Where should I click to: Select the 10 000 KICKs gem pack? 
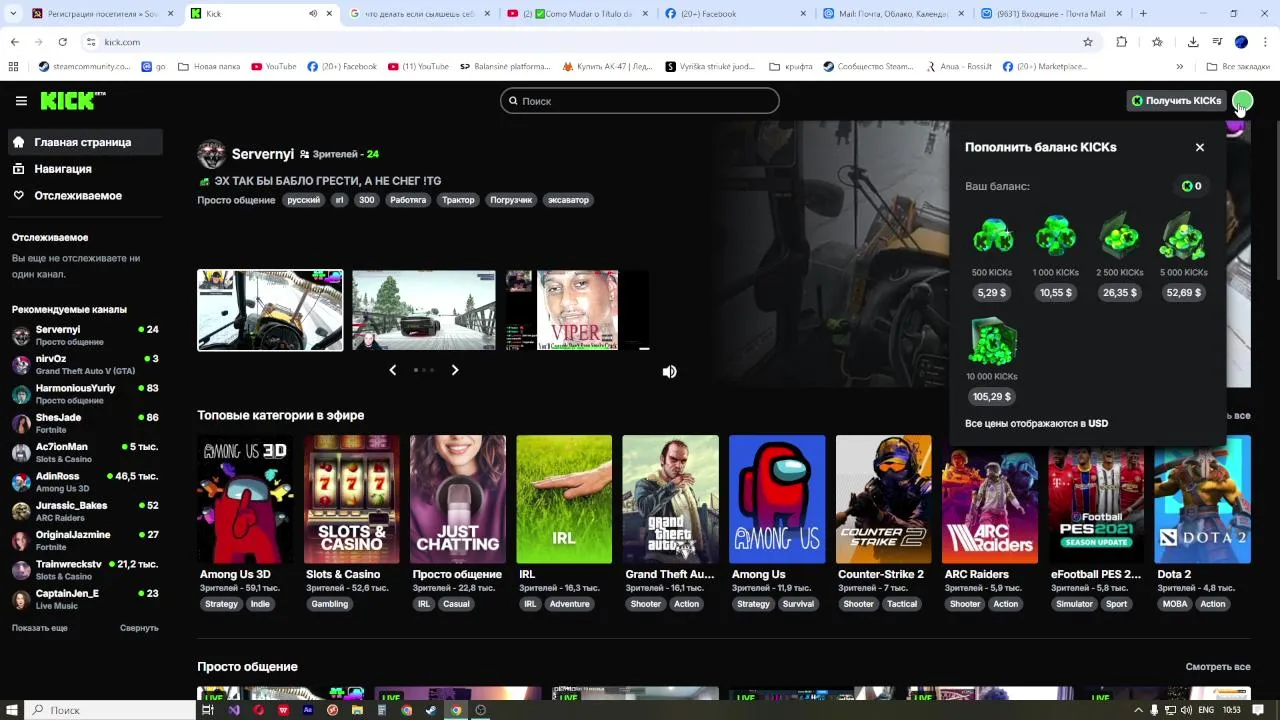(x=992, y=342)
